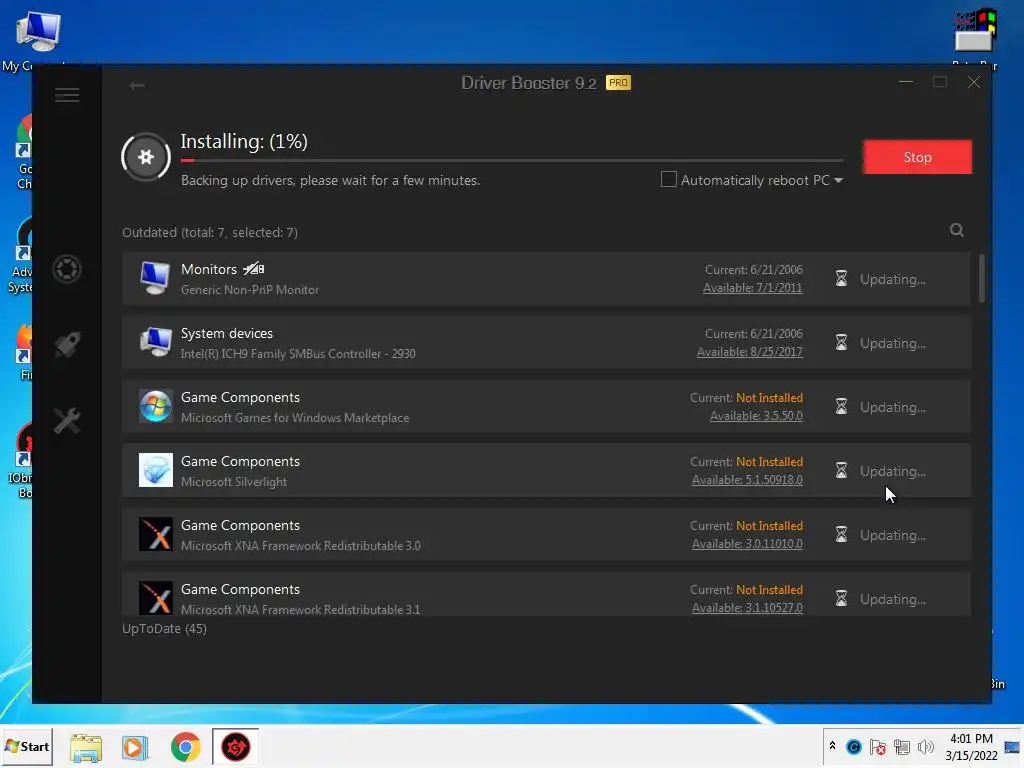Click Updating... status in the Monitors row
The height and width of the screenshot is (768, 1024).
pos(893,280)
